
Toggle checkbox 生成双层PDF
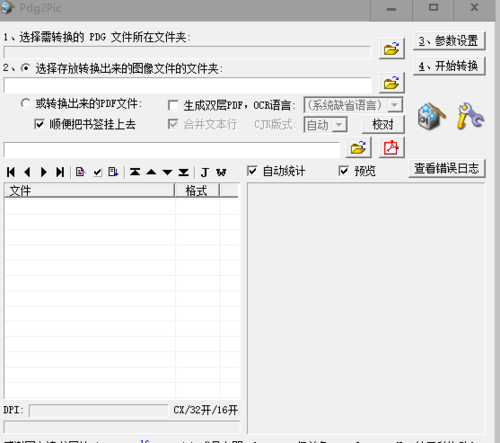[173, 105]
